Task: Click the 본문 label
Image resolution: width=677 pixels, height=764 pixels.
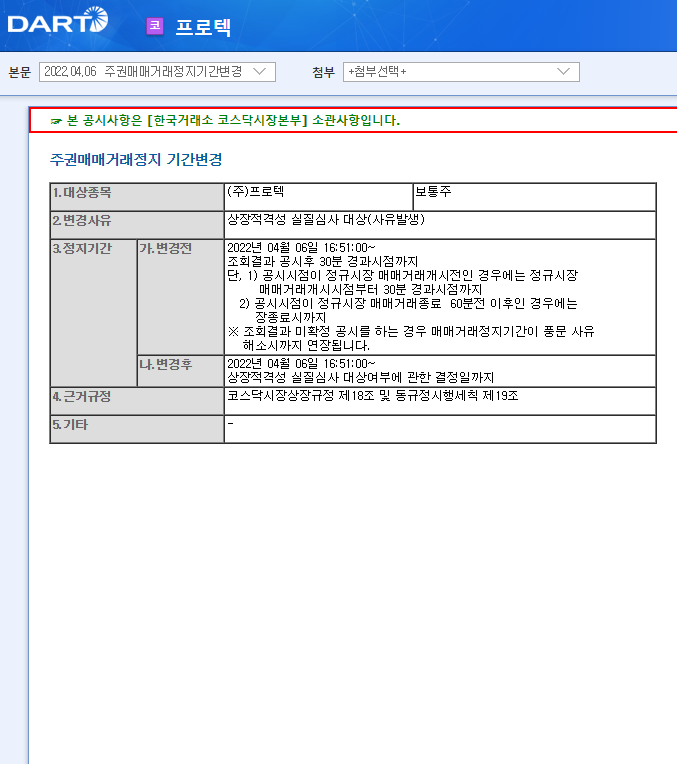Action: 19,72
